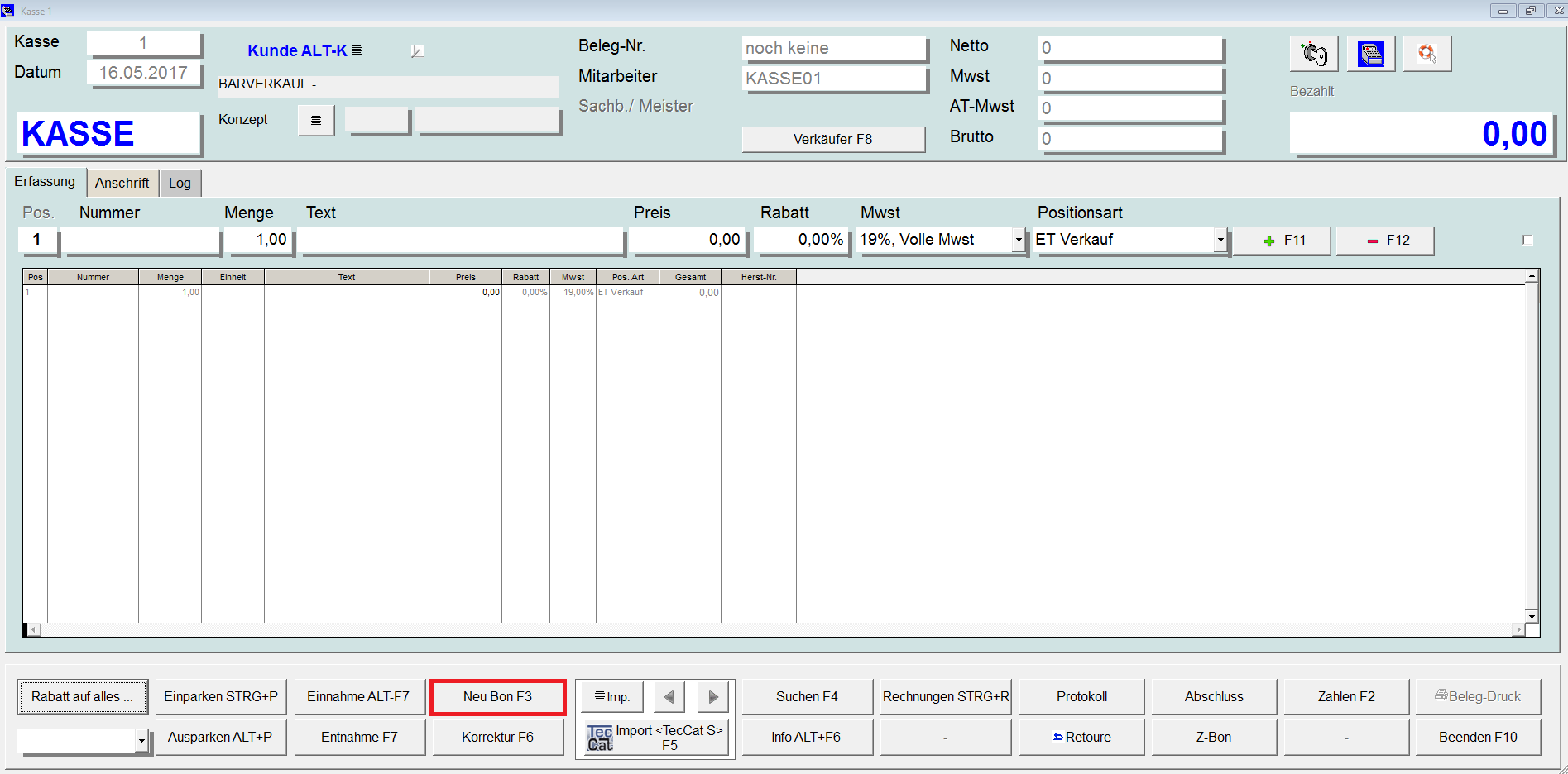This screenshot has height=774, width=1568.
Task: Click Zahlen F2 to pay
Action: (x=1346, y=697)
